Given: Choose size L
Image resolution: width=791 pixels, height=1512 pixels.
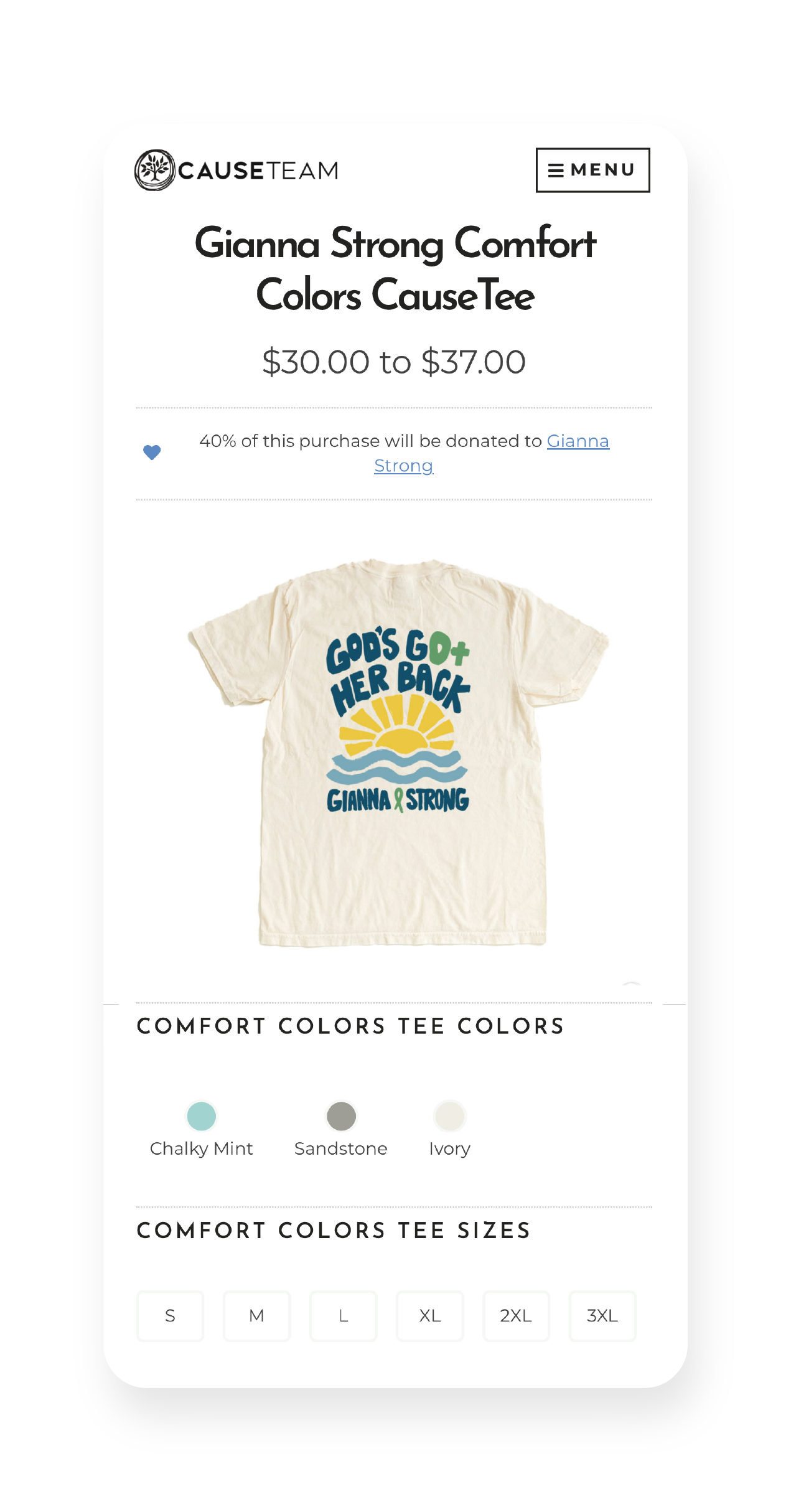Looking at the screenshot, I should click(343, 1315).
